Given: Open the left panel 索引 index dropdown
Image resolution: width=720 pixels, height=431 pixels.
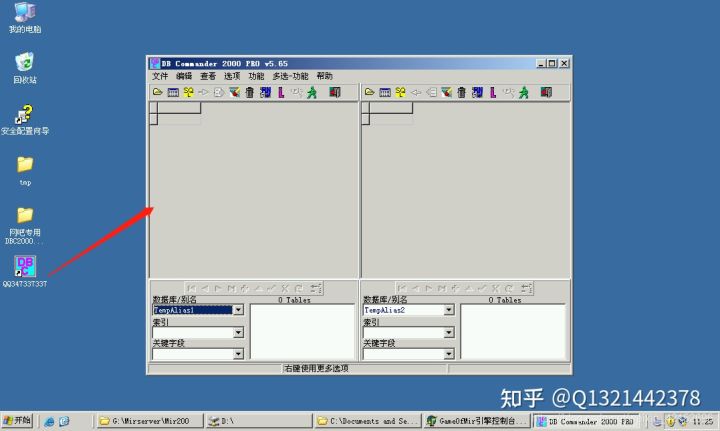Looking at the screenshot, I should coord(238,332).
